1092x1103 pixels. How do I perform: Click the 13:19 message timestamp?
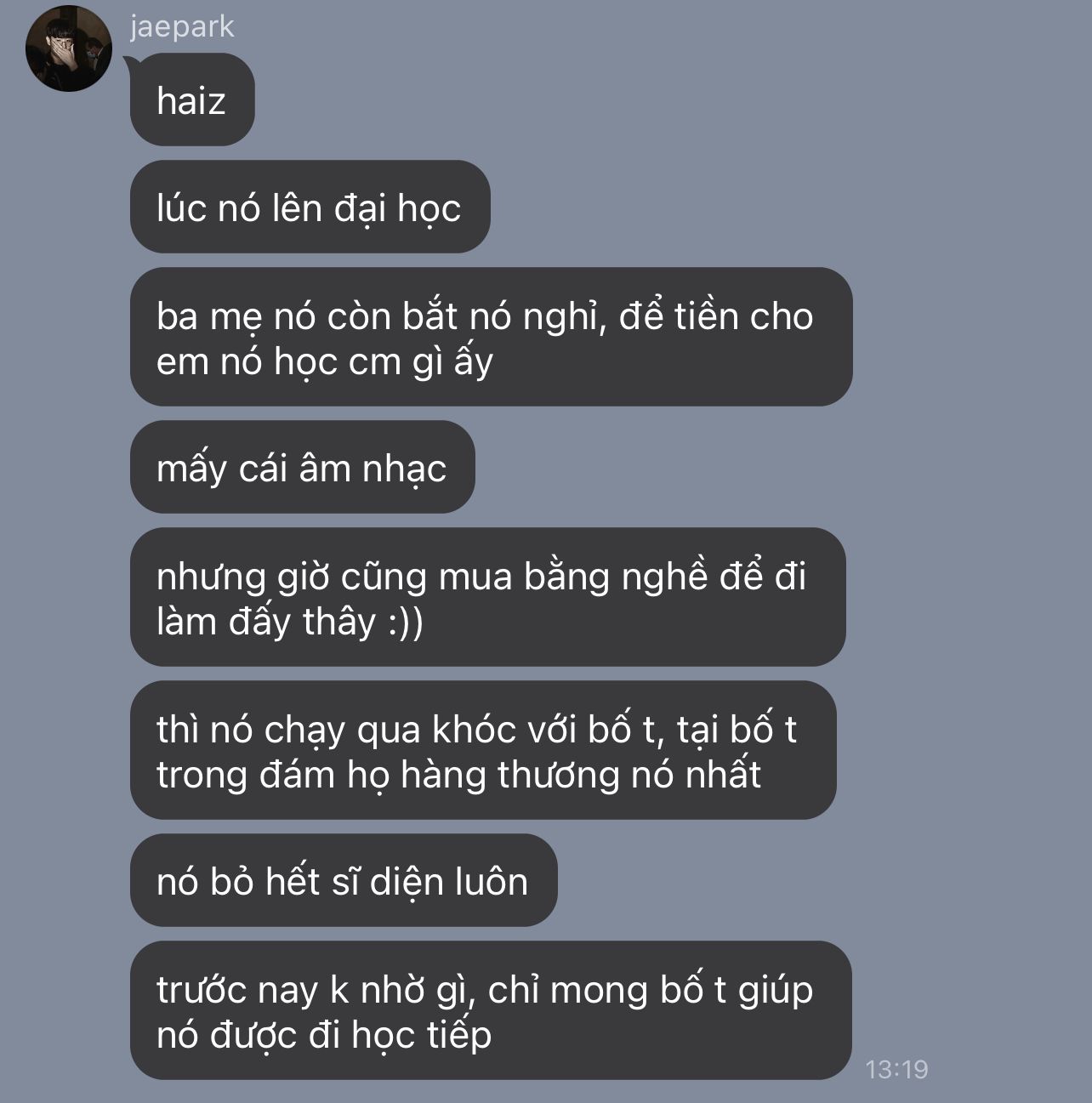point(896,1069)
